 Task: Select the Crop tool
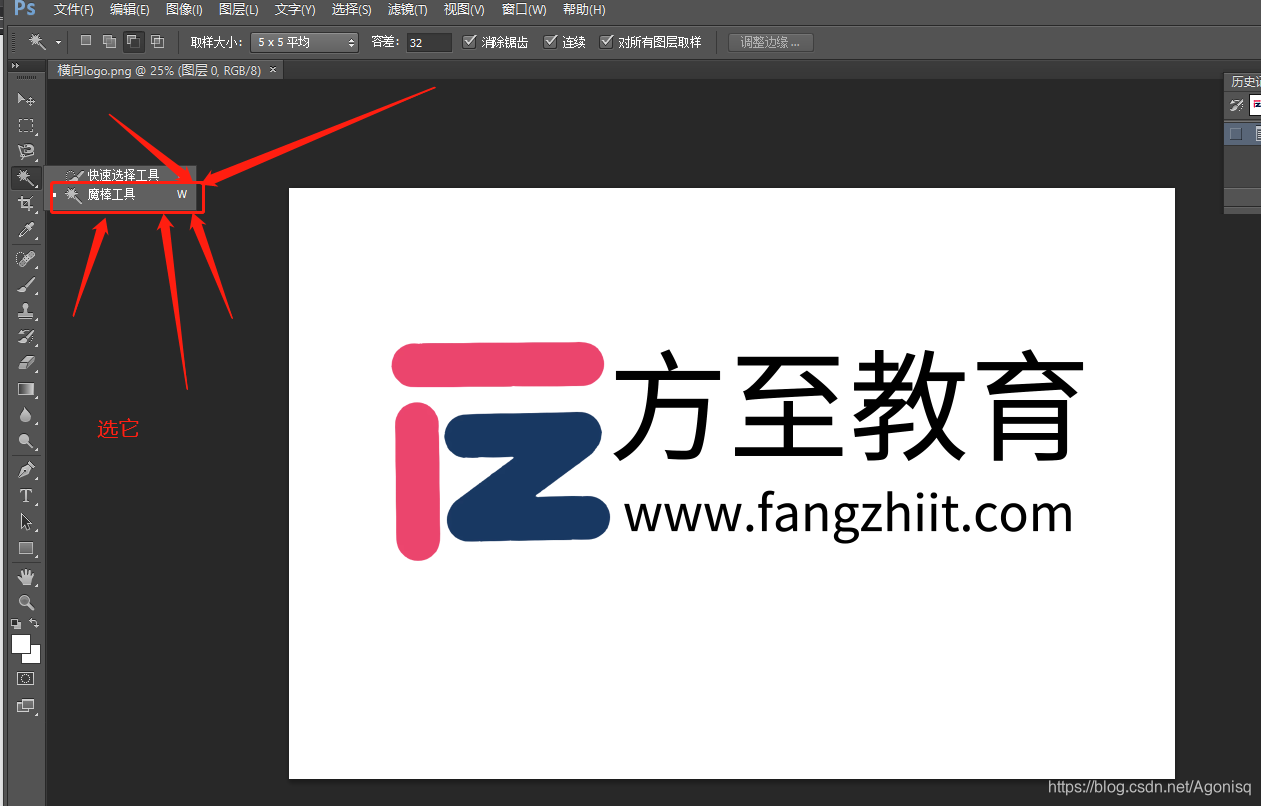tap(26, 204)
